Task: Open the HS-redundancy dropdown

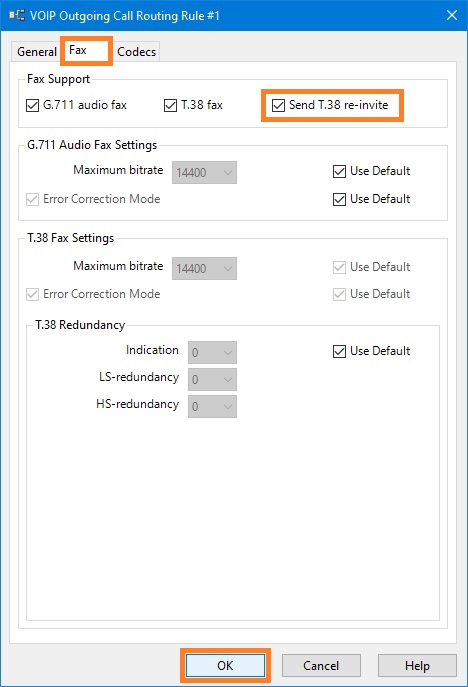Action: (213, 407)
